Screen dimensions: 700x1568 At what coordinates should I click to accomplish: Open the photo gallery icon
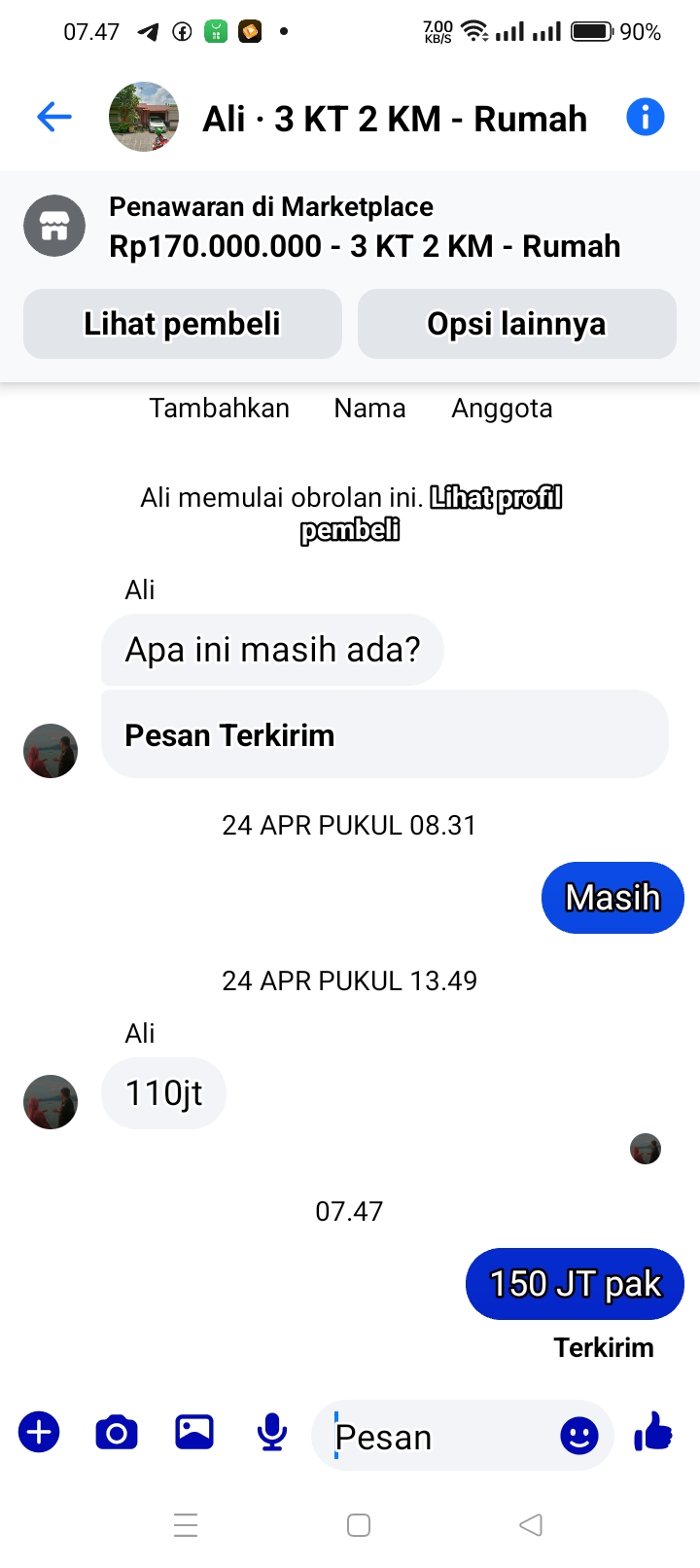pyautogui.click(x=194, y=1432)
